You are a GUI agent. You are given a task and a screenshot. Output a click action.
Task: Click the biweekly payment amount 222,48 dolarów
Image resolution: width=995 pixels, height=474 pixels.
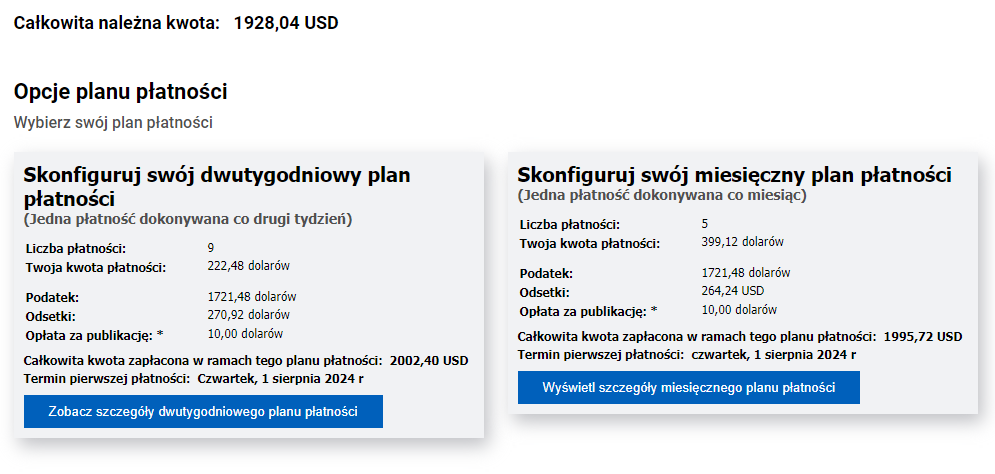pos(249,266)
